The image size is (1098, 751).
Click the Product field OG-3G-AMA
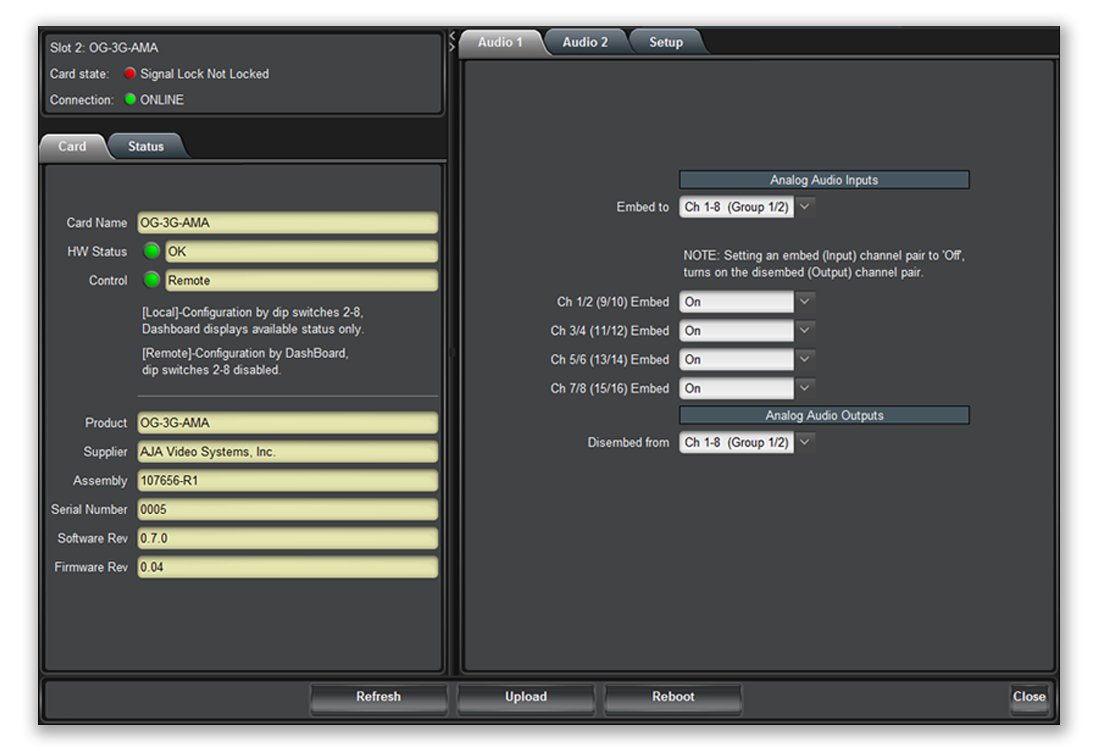pyautogui.click(x=287, y=422)
